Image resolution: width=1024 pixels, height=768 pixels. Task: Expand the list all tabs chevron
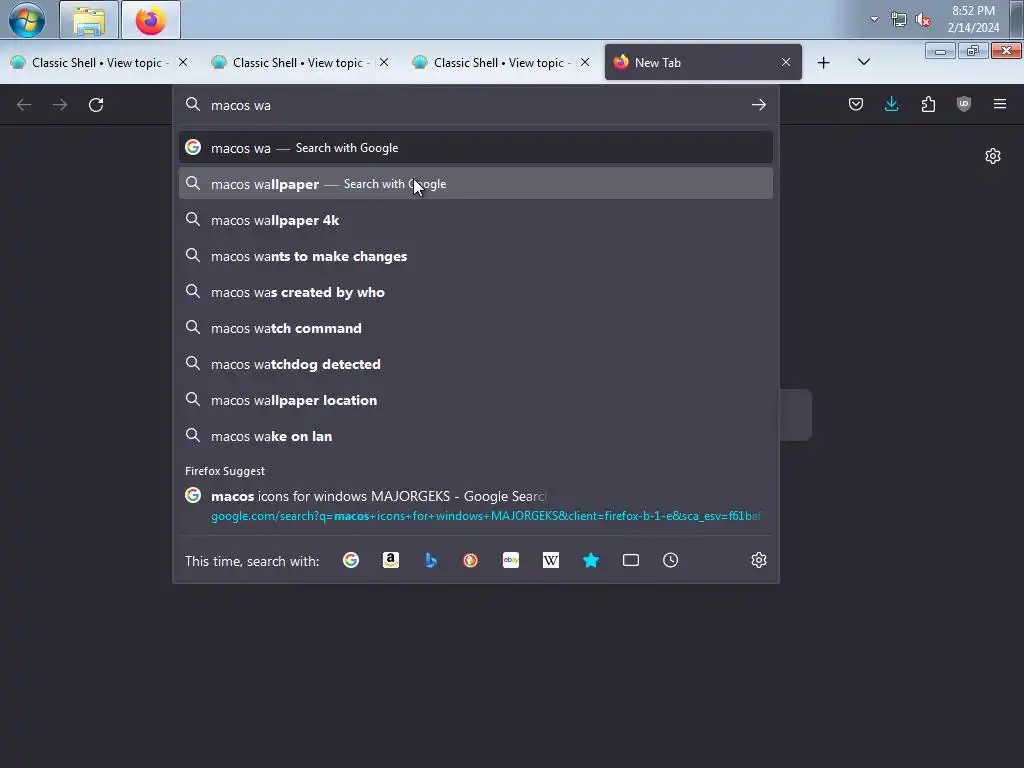(x=863, y=62)
